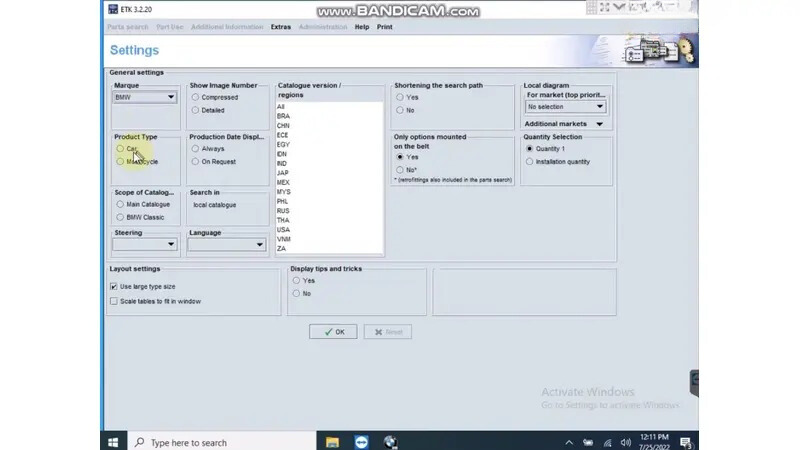800x450 pixels.
Task: Open the Help menu
Action: pyautogui.click(x=362, y=27)
